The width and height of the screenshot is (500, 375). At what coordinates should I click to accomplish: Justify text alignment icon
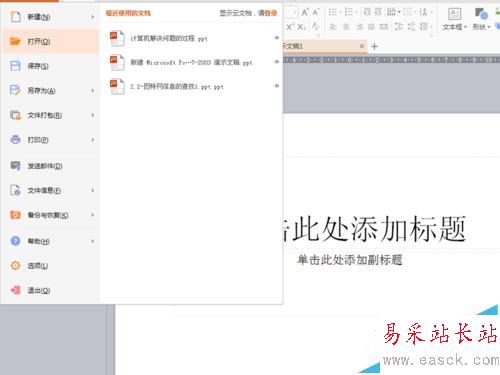click(x=371, y=27)
